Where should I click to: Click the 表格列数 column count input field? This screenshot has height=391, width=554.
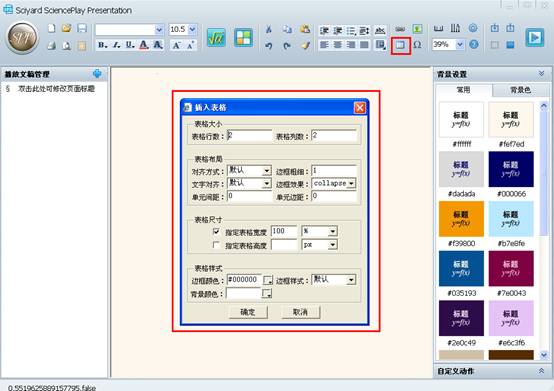[334, 136]
